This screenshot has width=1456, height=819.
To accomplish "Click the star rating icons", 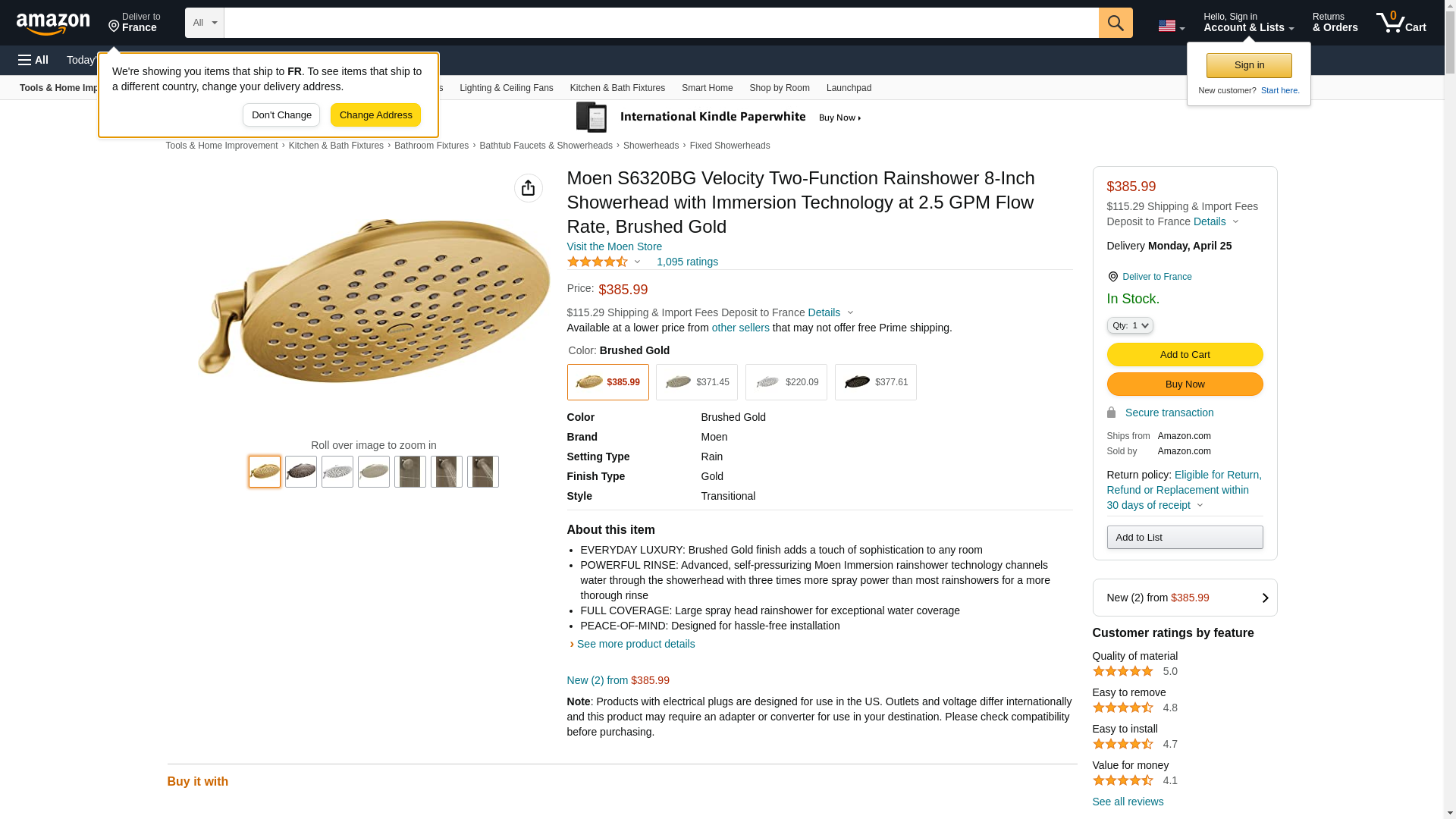I will 598,262.
